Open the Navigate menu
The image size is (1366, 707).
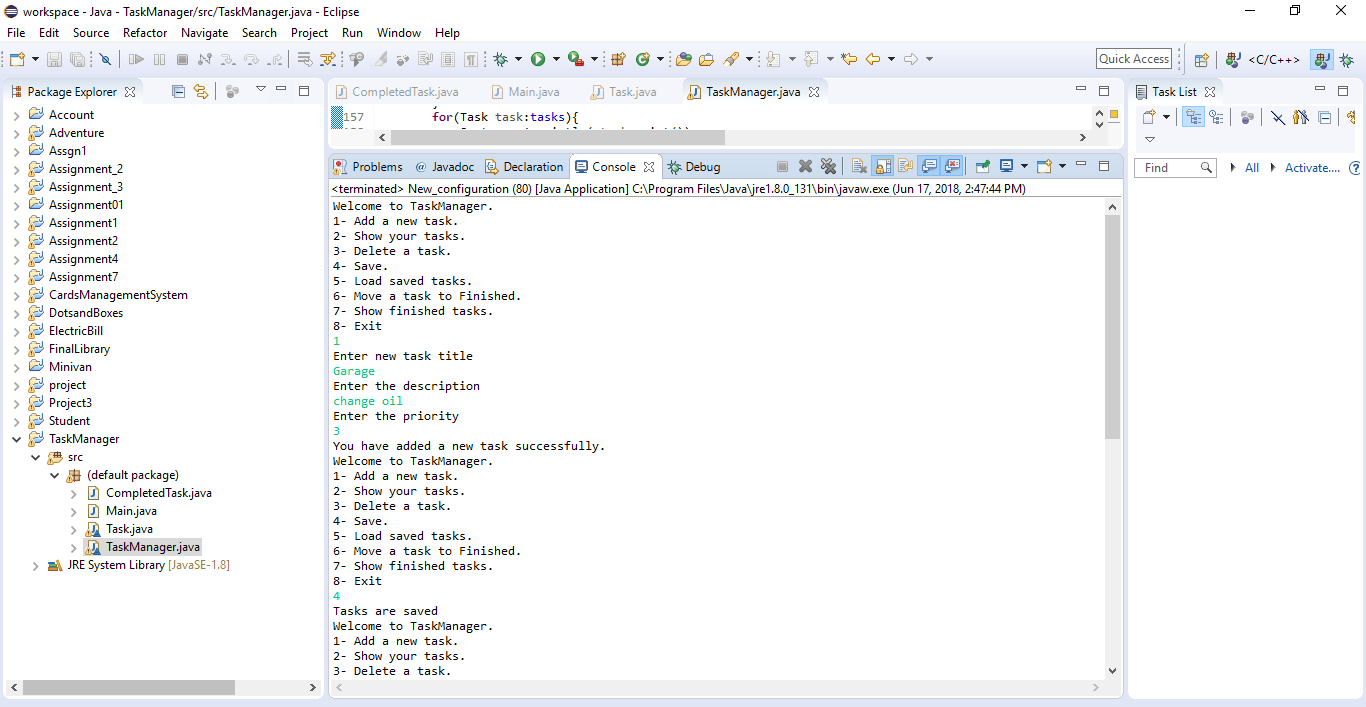coord(204,32)
